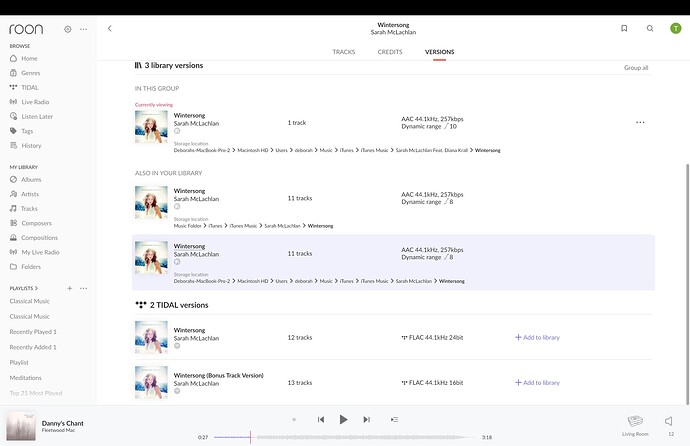The image size is (690, 446).
Task: Open Composers in My Library
Action: pos(36,223)
